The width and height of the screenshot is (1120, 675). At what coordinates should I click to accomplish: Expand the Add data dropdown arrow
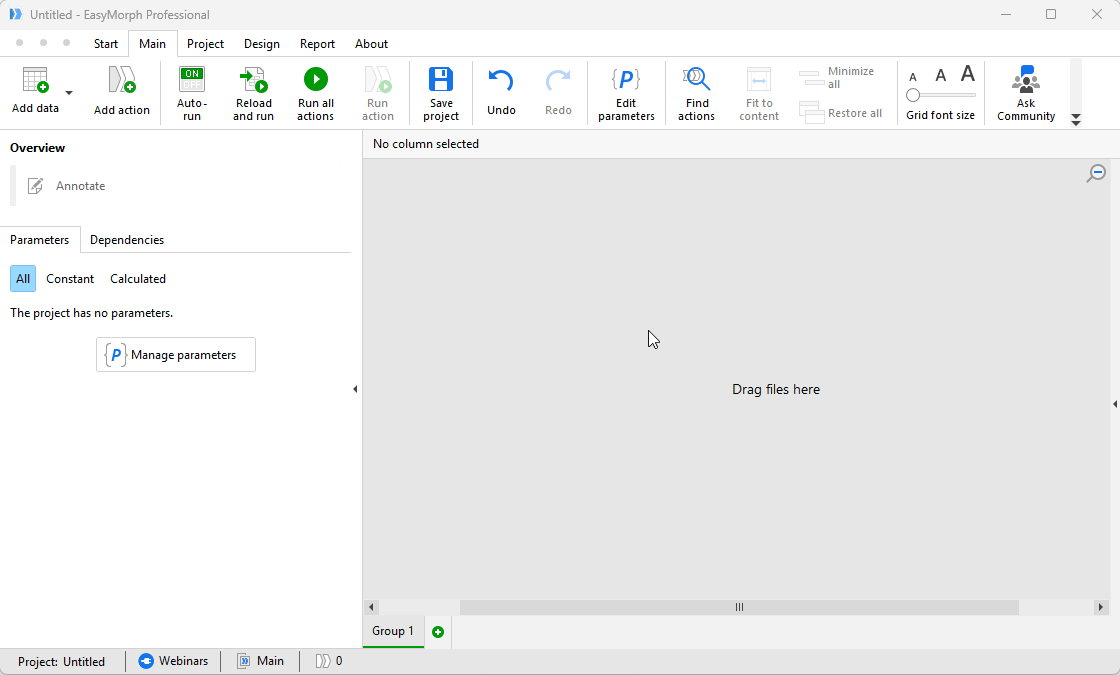point(69,93)
